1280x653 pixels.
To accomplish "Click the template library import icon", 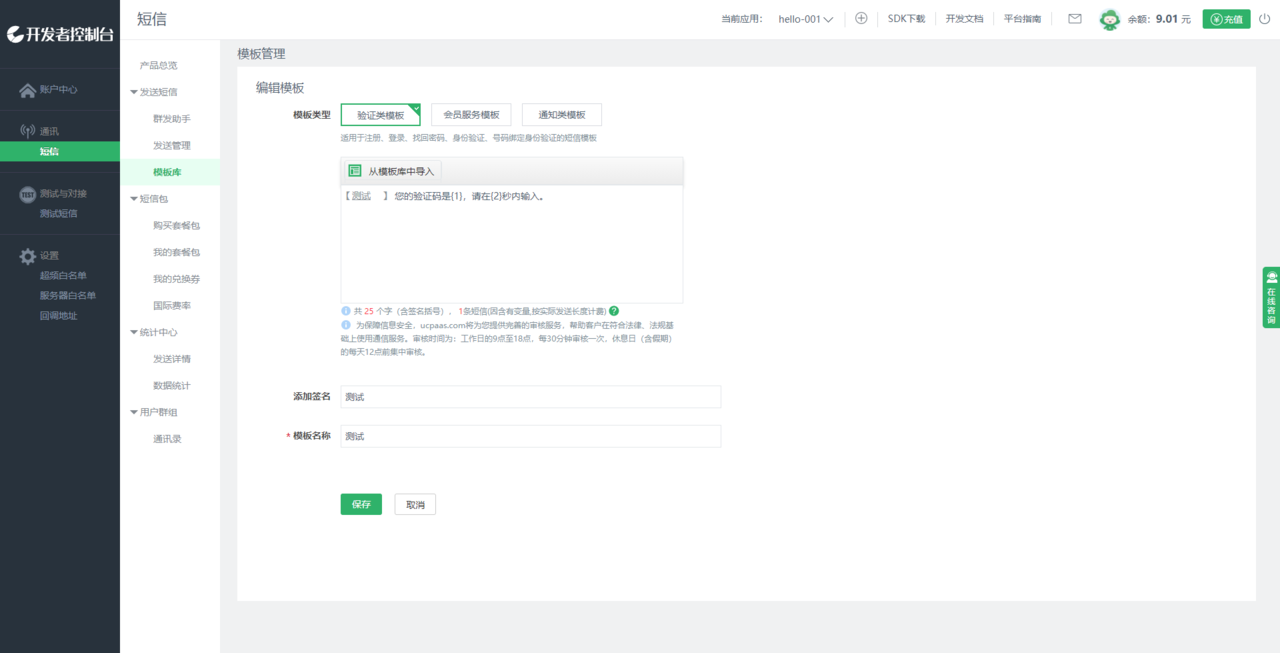I will pos(354,171).
